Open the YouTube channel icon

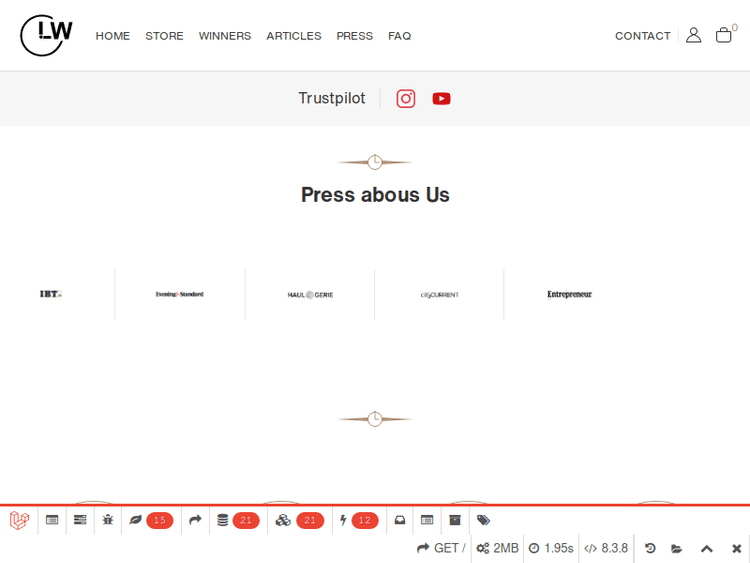tap(441, 98)
